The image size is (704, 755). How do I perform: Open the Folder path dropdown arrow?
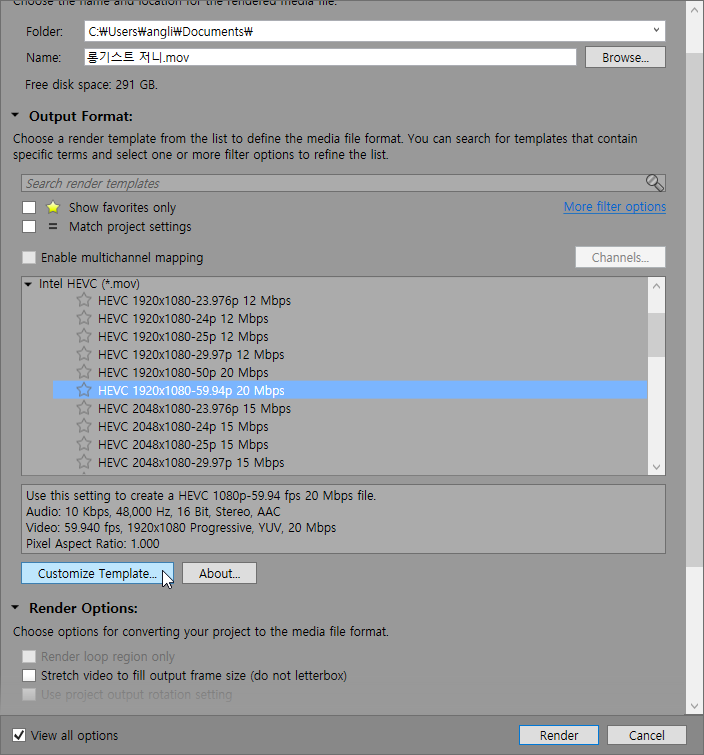pos(656,30)
